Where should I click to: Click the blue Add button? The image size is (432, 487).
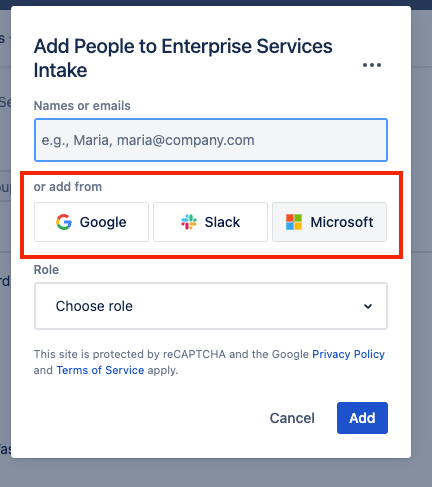click(362, 418)
